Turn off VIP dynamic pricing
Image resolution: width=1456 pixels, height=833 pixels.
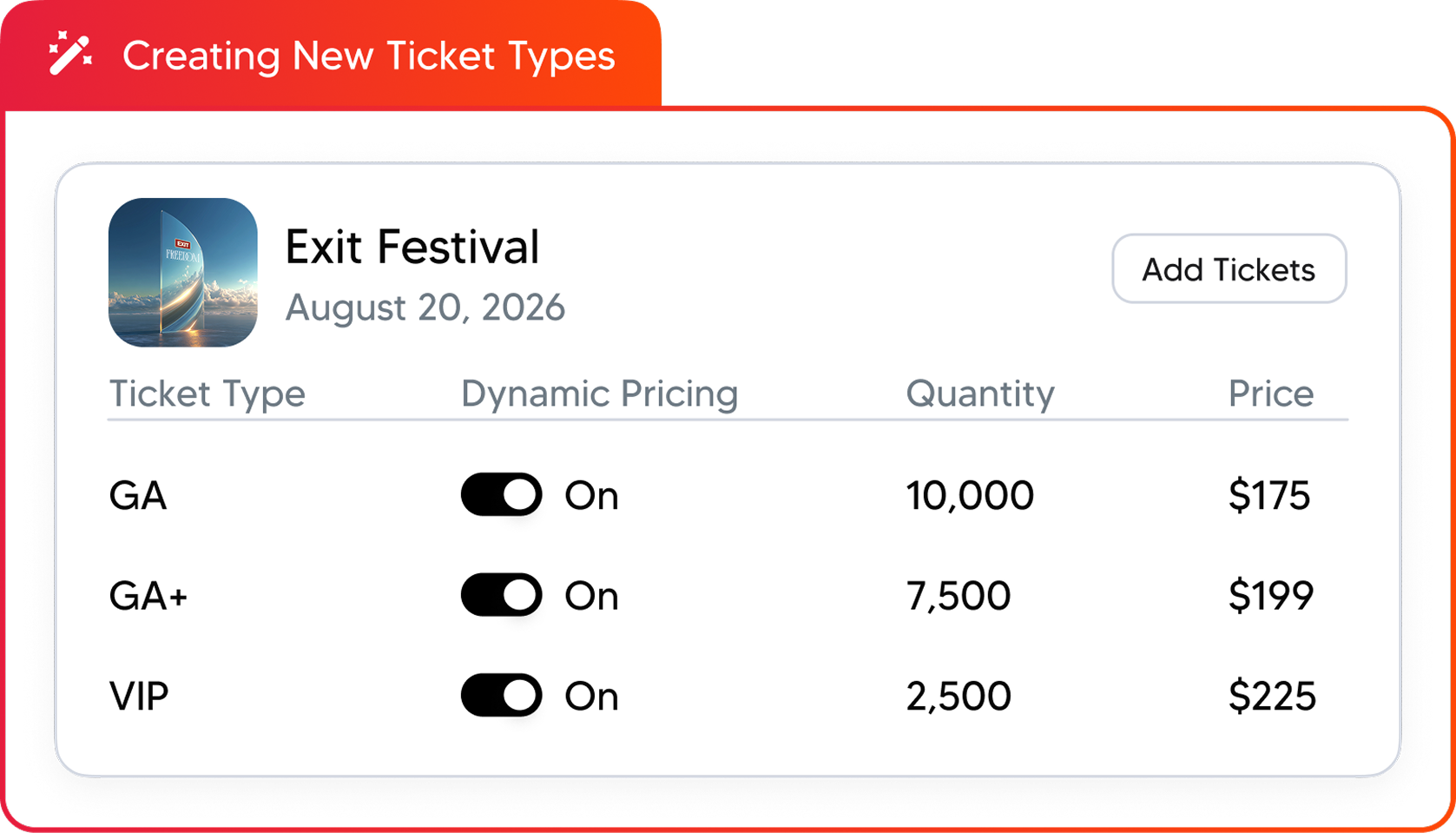tap(502, 695)
